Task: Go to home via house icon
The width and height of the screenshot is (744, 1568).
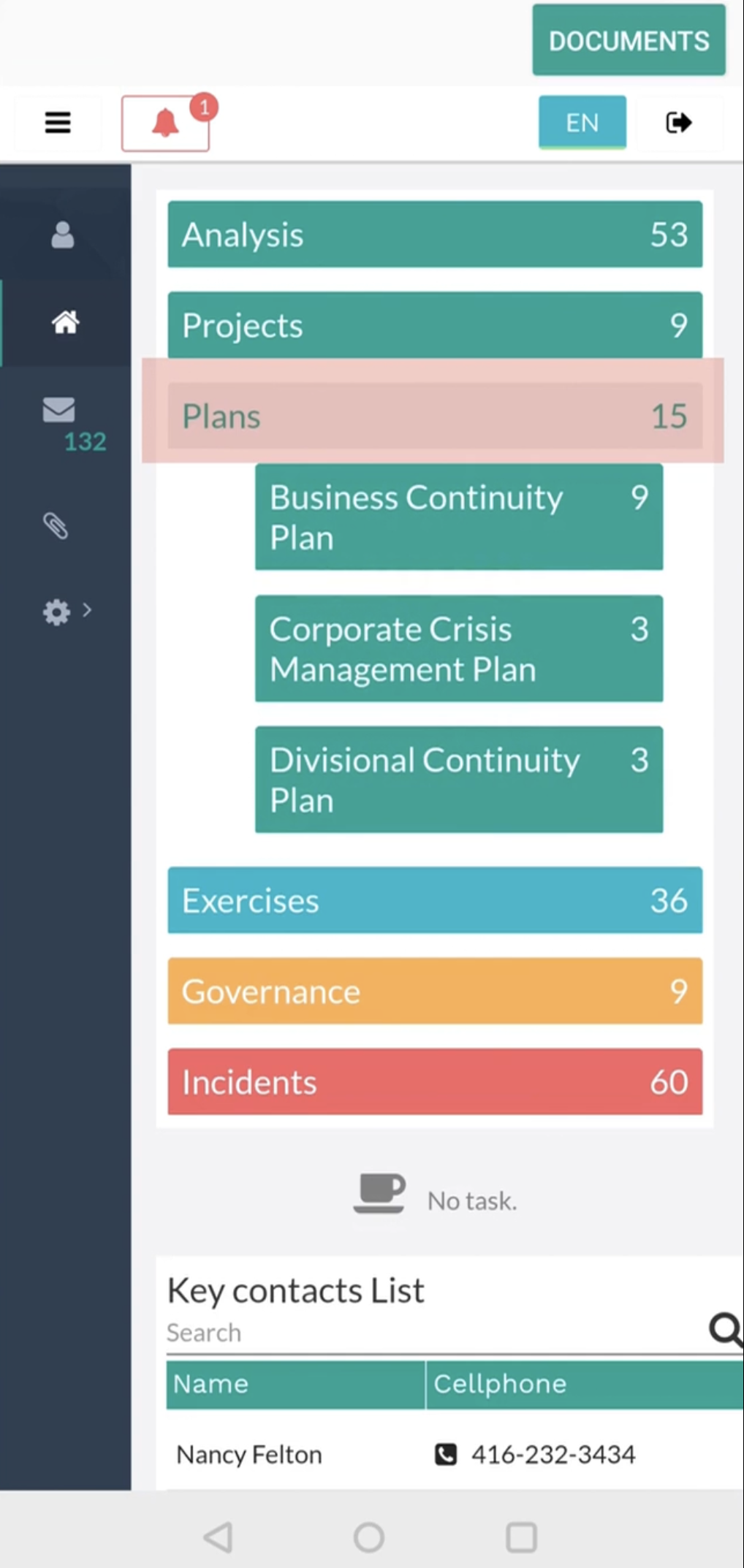Action: 64,321
